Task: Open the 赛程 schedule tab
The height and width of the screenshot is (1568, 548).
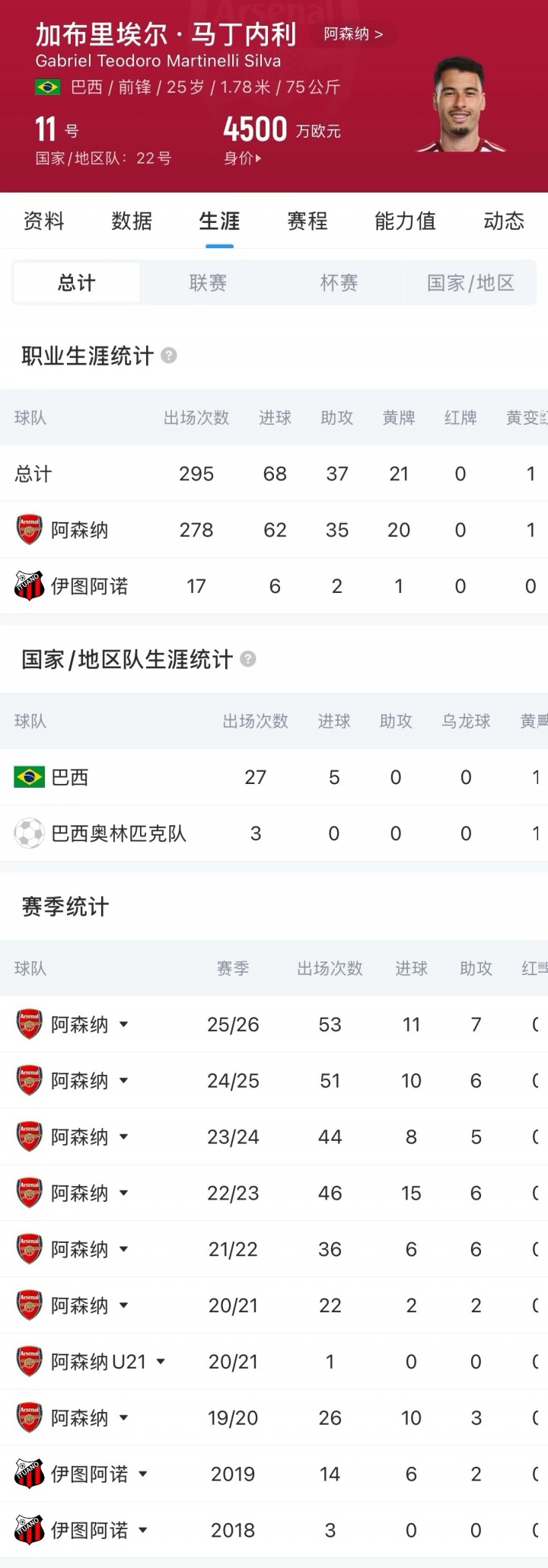Action: (x=307, y=221)
